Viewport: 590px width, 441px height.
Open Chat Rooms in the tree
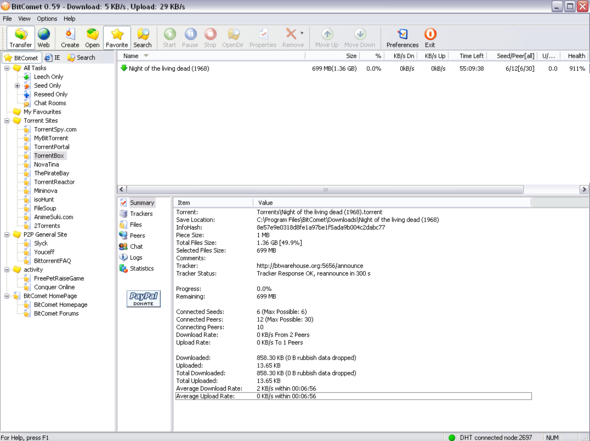coord(50,103)
